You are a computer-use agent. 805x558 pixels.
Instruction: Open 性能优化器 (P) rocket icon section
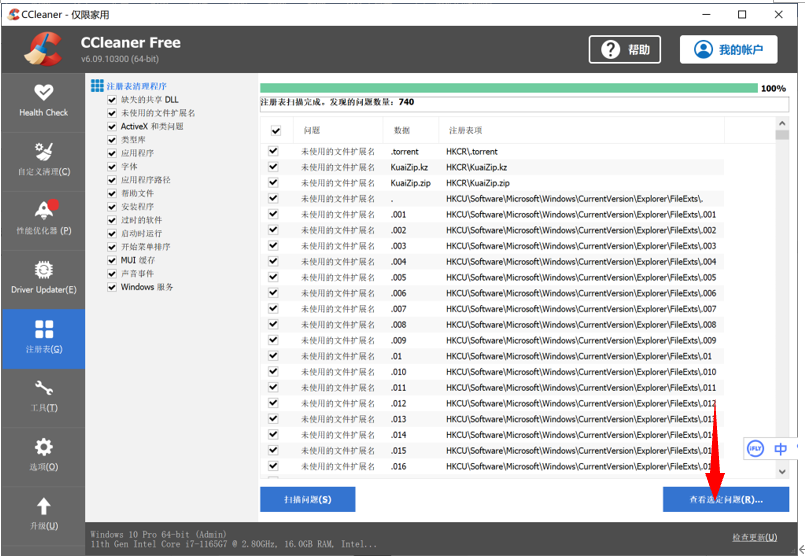[44, 220]
